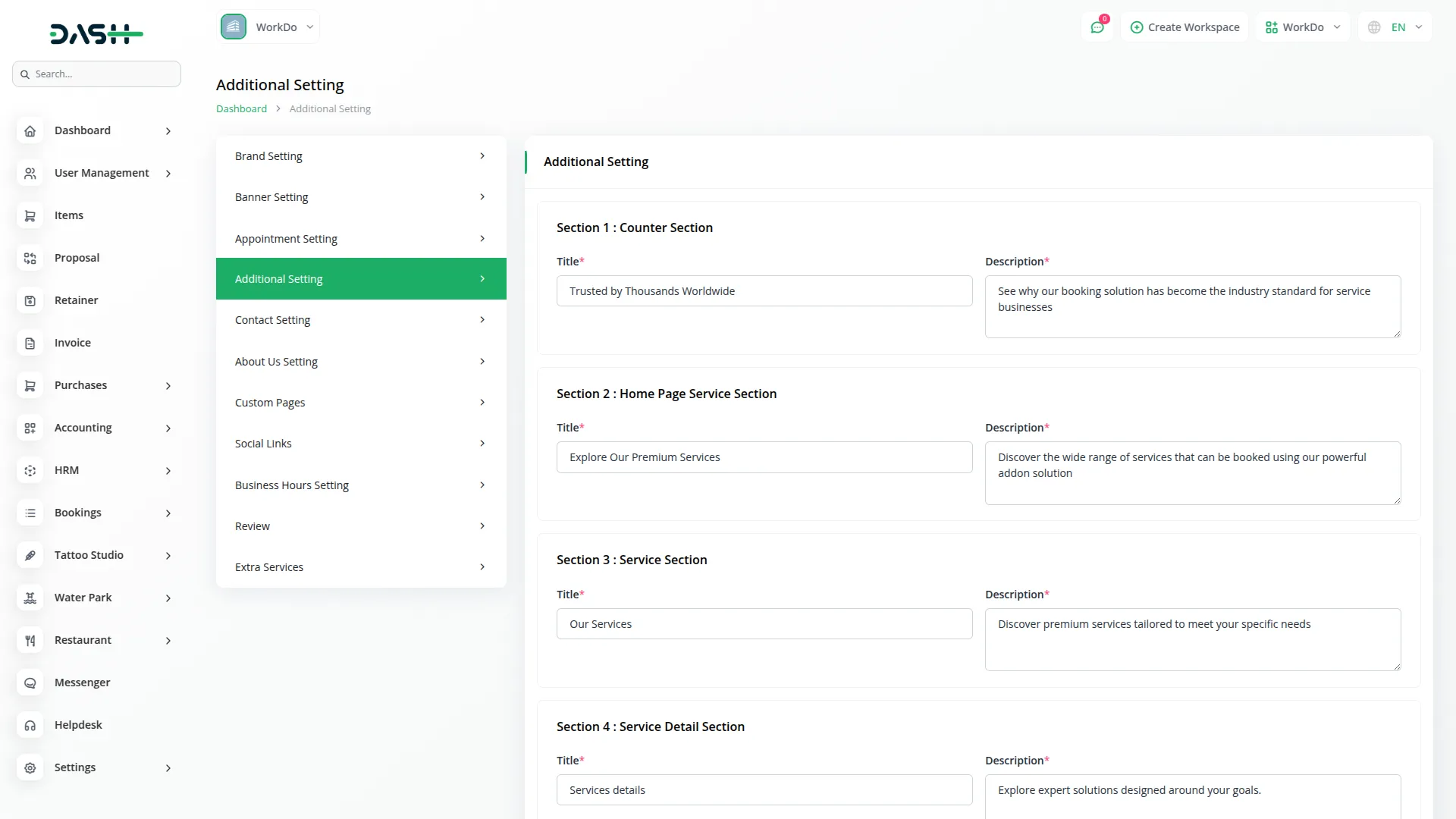Screen dimensions: 1456x819
Task: Click the Messenger chat bubble icon in sidebar
Action: (30, 682)
